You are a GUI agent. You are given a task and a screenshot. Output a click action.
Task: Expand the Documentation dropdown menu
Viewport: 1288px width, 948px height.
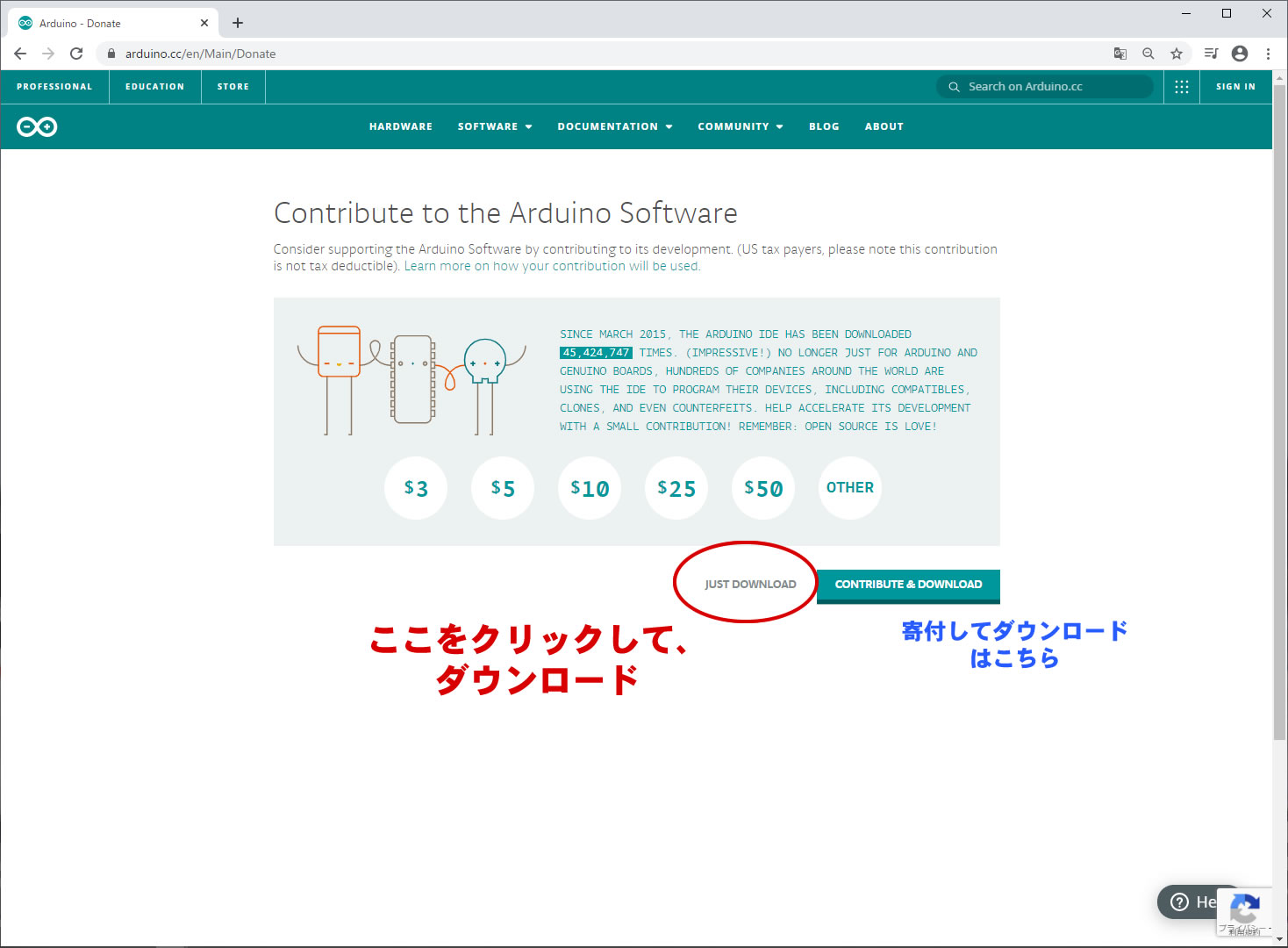click(x=615, y=127)
